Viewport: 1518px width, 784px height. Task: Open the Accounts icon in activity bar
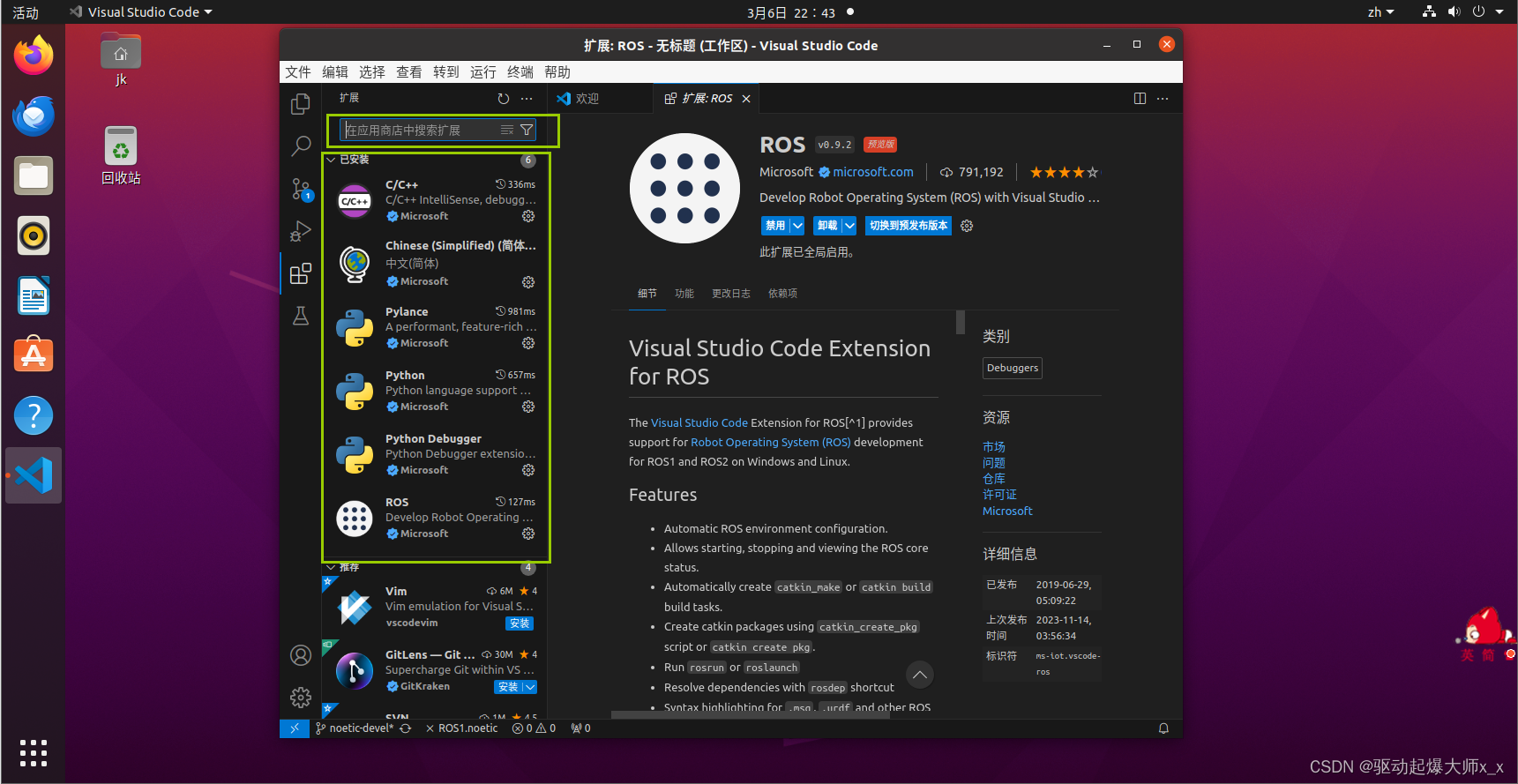coord(301,655)
